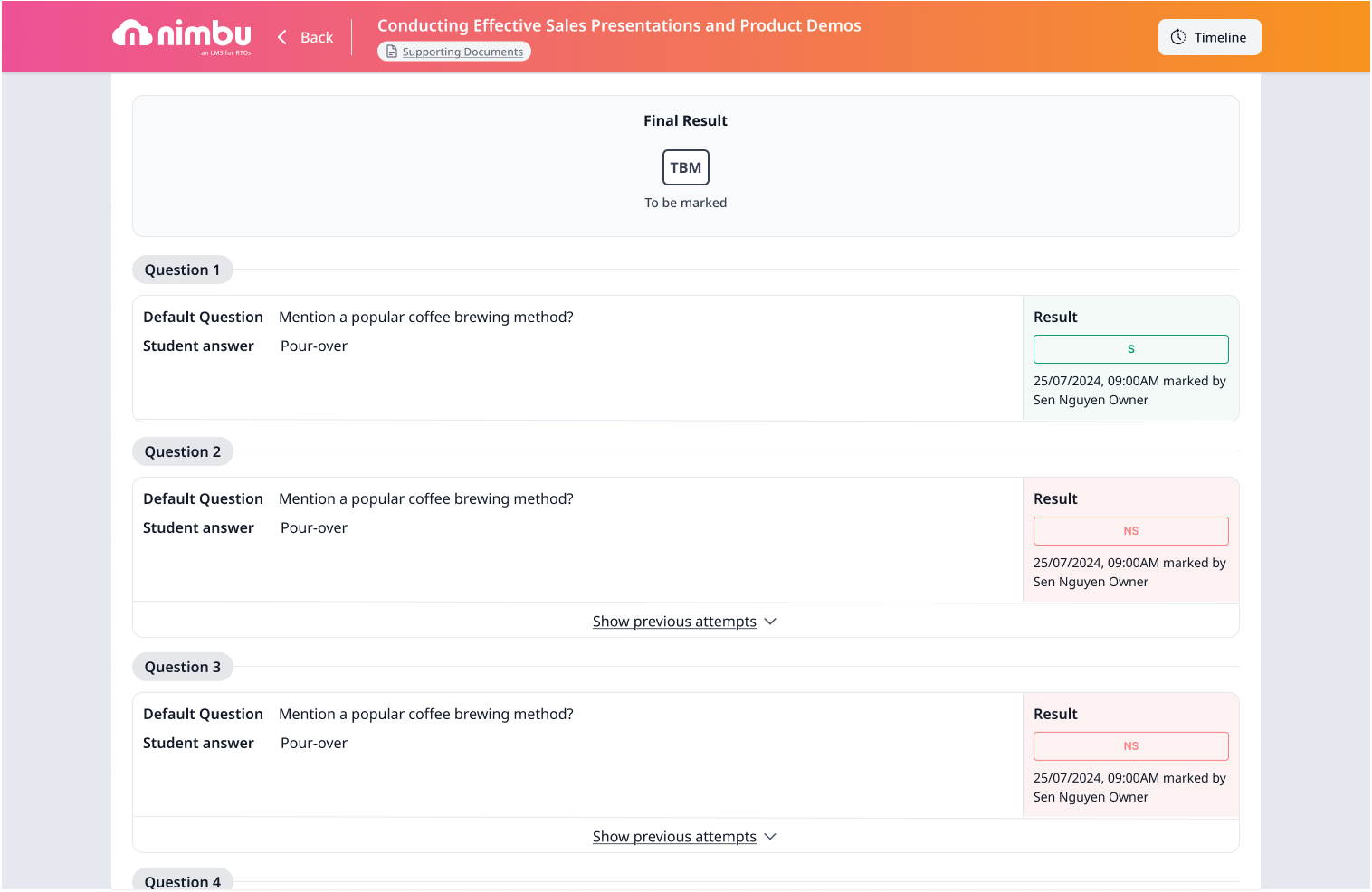Click the Supporting Documents file icon
Viewport: 1372px width, 892px height.
point(392,52)
